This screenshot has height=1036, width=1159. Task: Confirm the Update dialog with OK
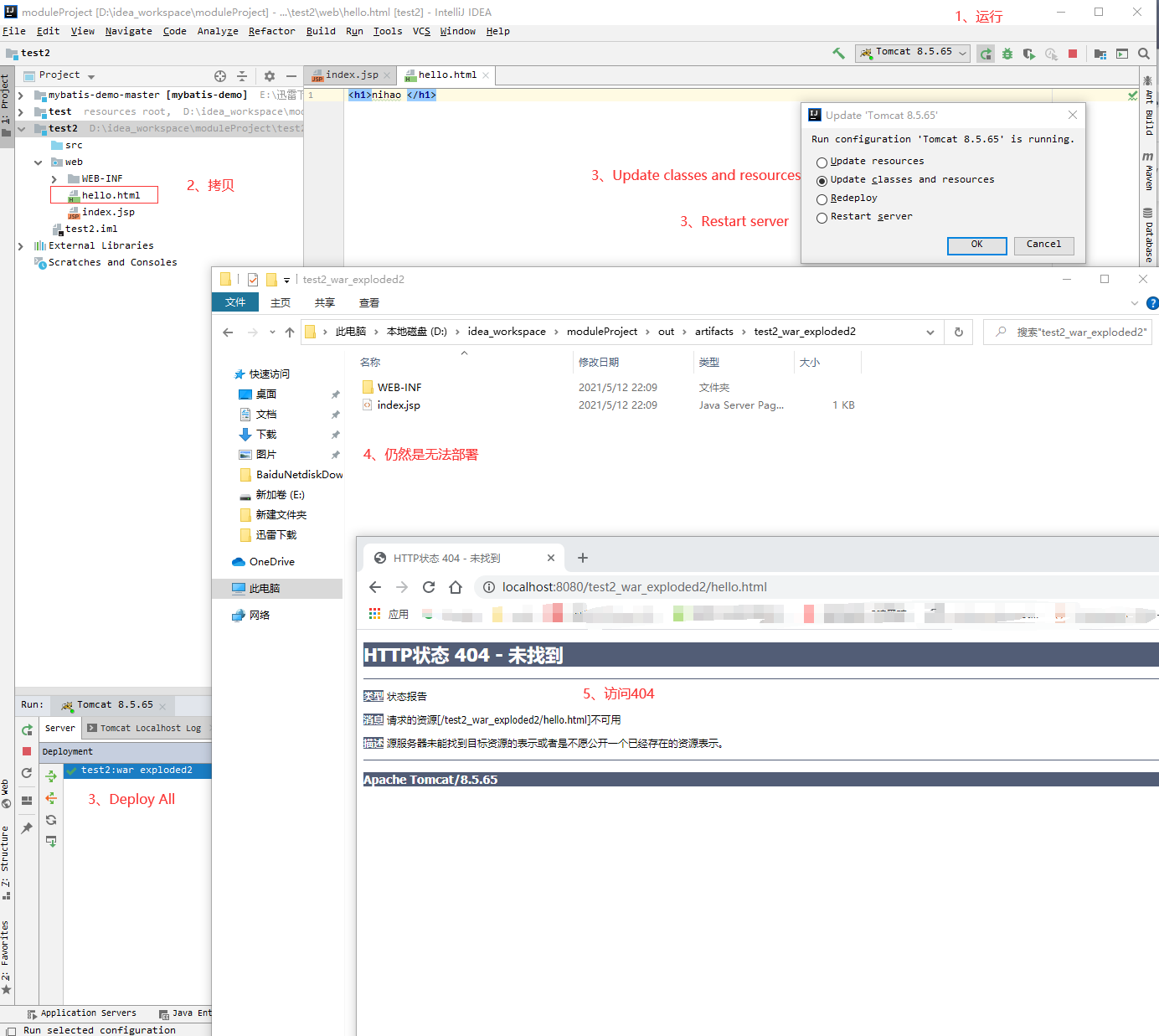[x=976, y=245]
